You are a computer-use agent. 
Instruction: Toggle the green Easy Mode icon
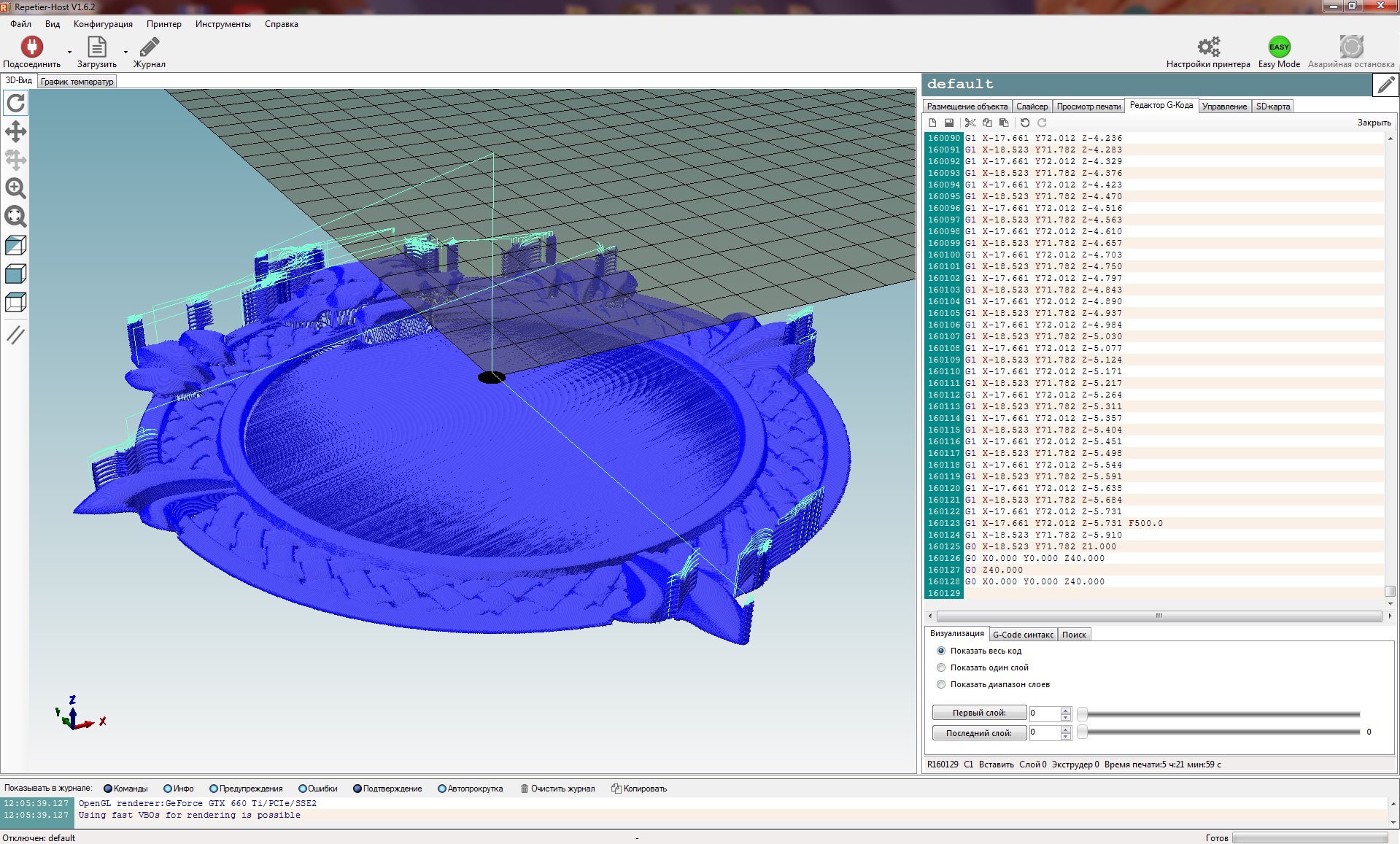1279,47
